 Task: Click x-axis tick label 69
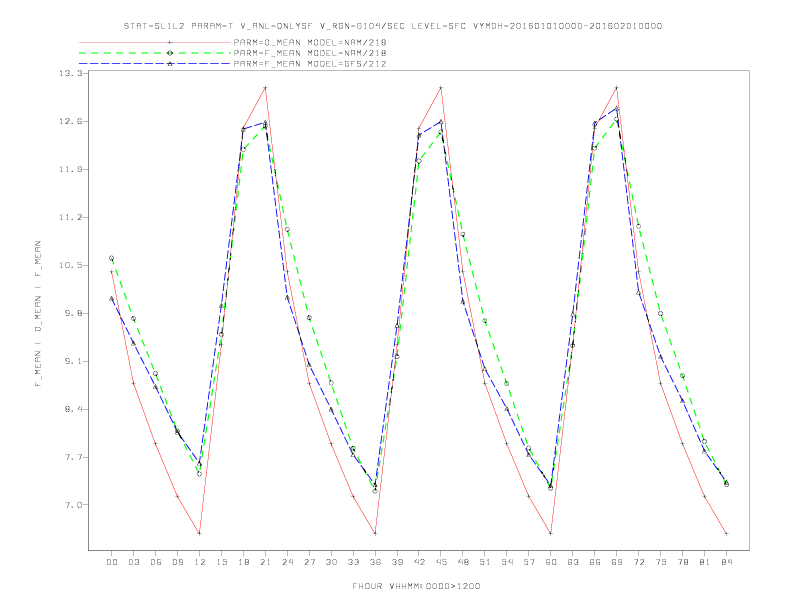coord(617,562)
